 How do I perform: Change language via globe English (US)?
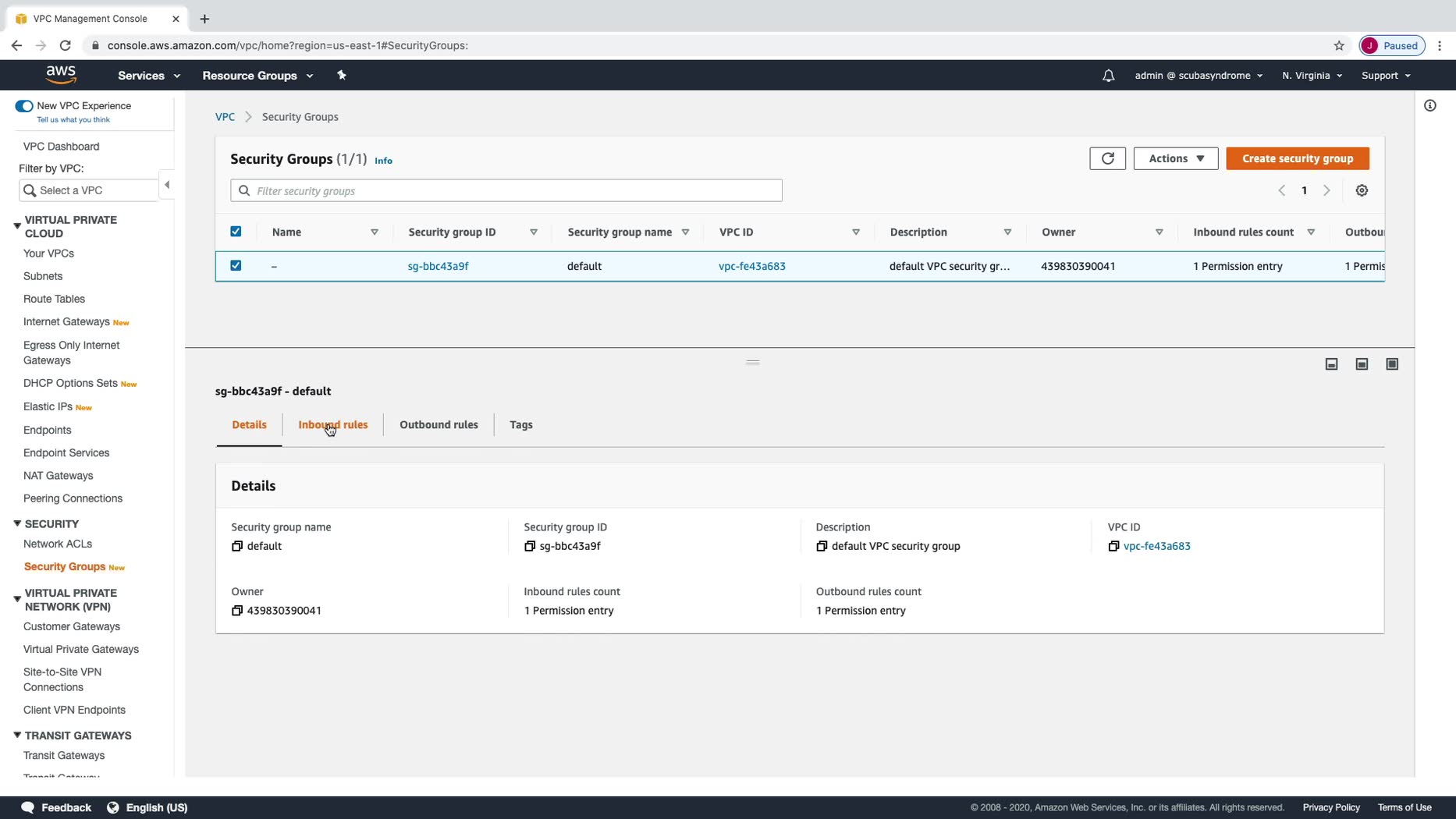click(147, 807)
